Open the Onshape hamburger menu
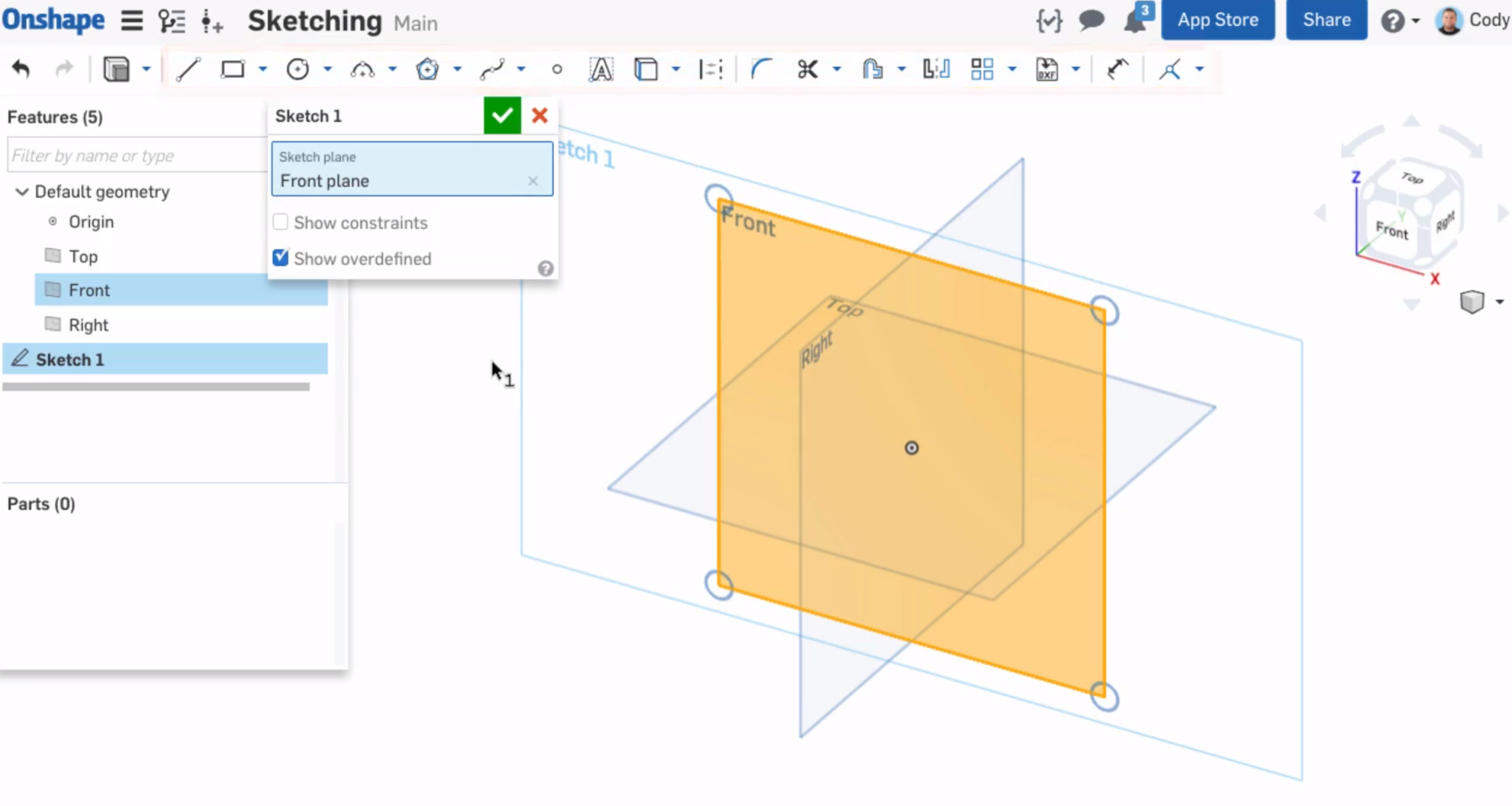This screenshot has height=806, width=1512. tap(132, 21)
